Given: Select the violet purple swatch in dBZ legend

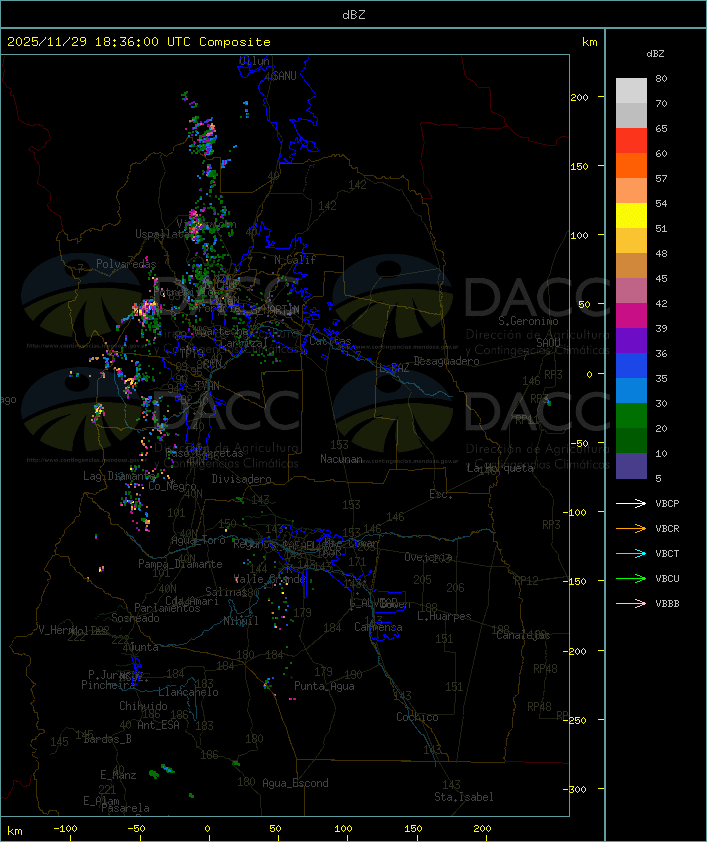Looking at the screenshot, I should pos(631,340).
